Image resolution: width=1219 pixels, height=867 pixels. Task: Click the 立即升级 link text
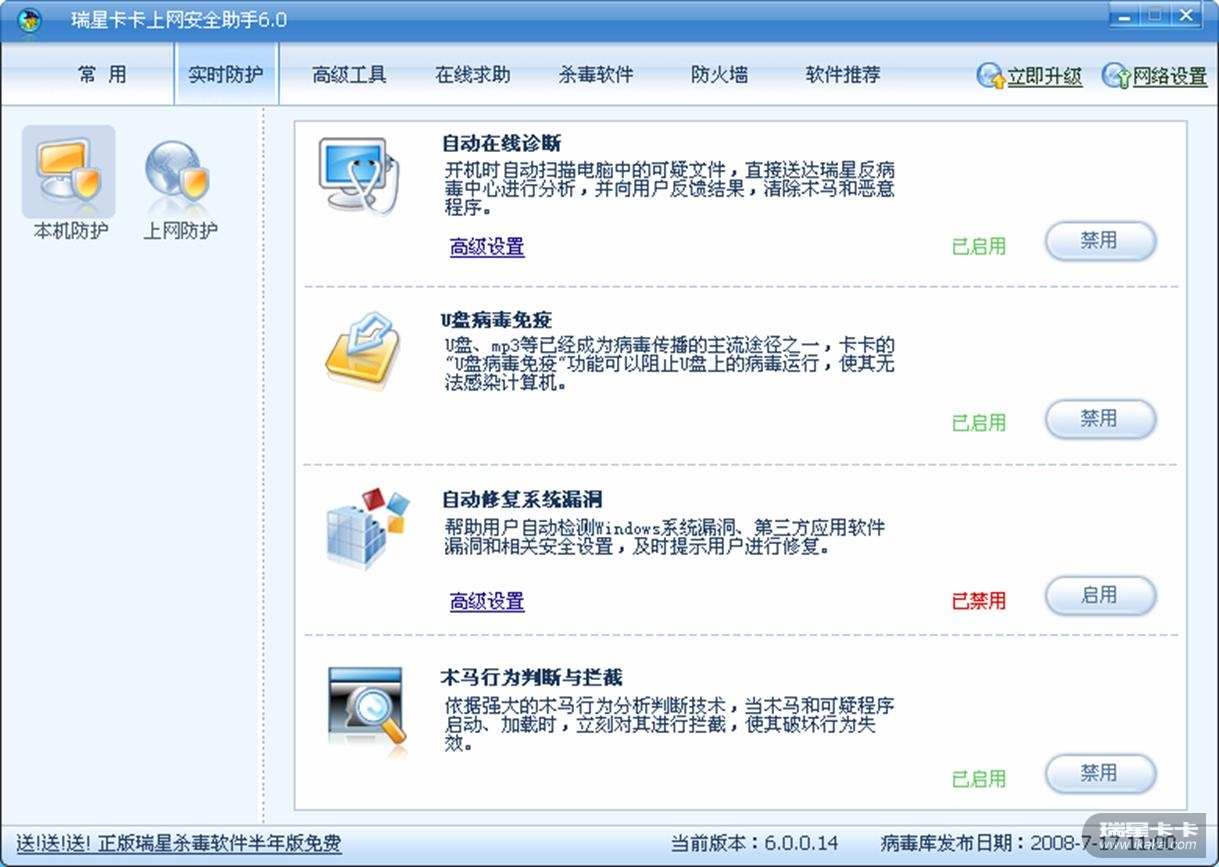[x=1045, y=77]
